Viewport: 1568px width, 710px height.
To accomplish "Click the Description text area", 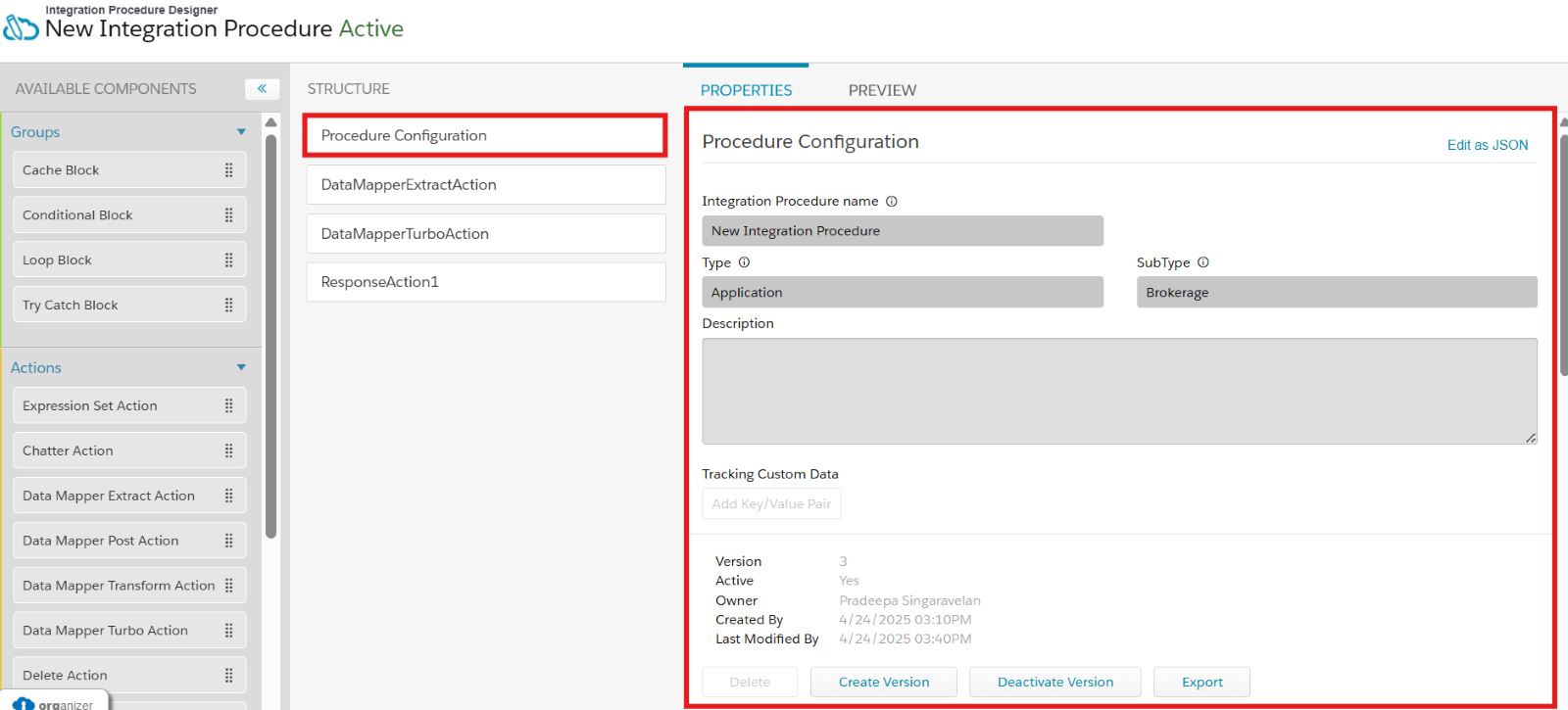I will click(x=1118, y=391).
